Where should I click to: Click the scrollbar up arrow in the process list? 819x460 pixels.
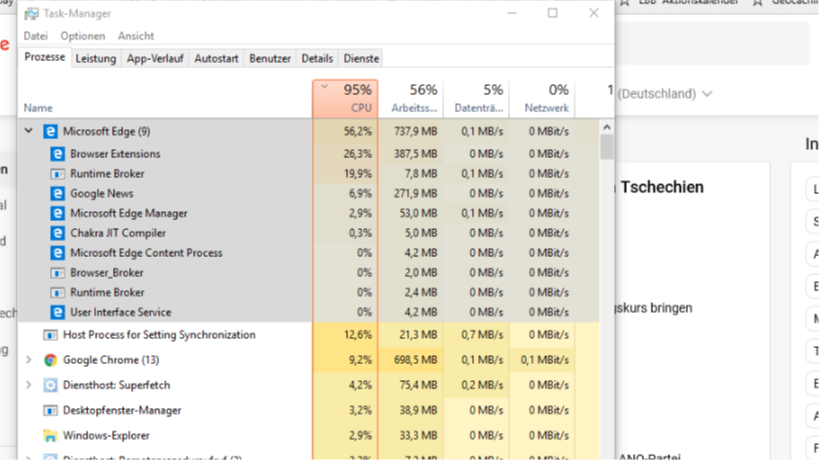606,127
